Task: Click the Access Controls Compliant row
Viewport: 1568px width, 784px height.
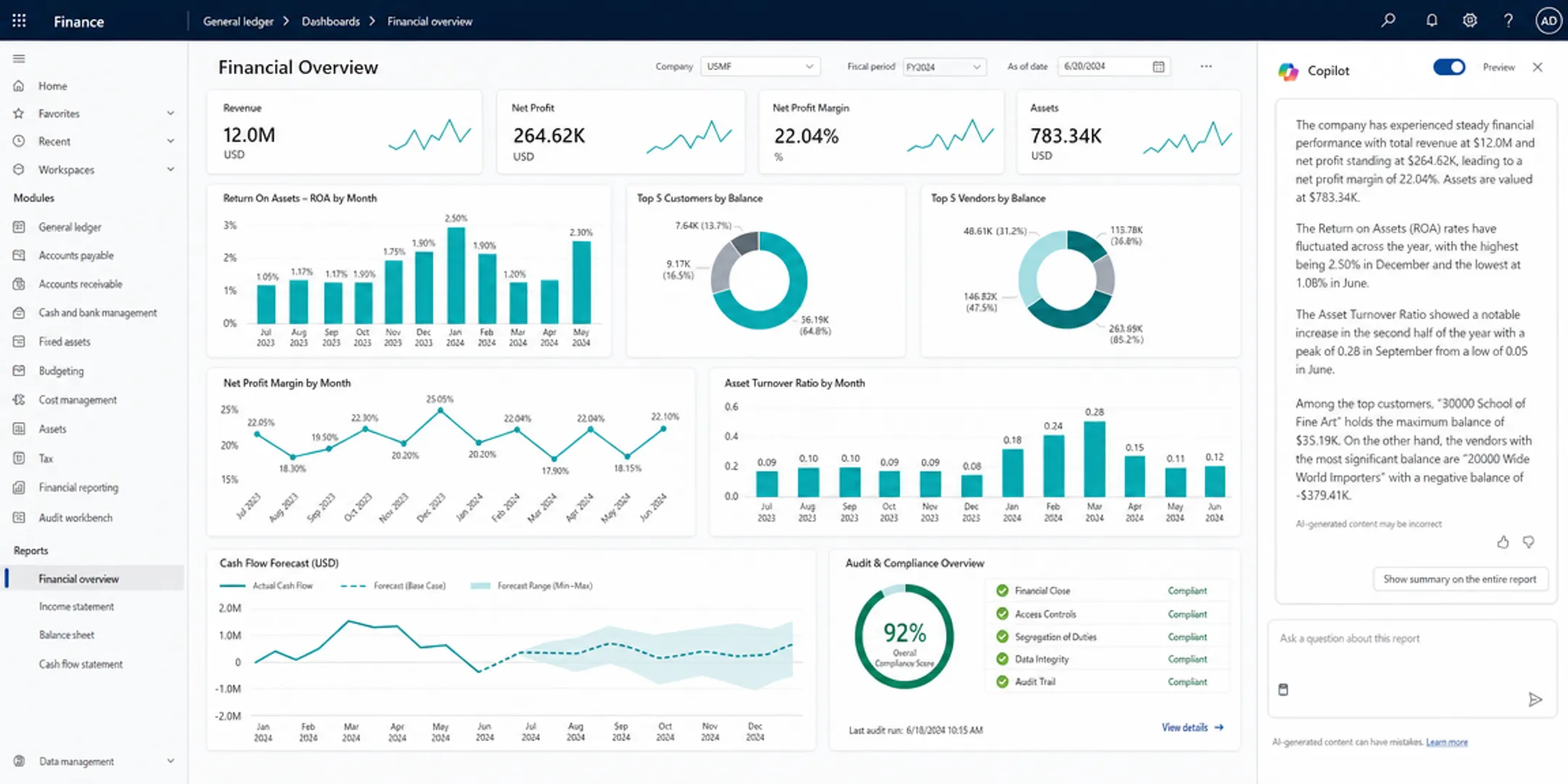Action: coord(1106,614)
